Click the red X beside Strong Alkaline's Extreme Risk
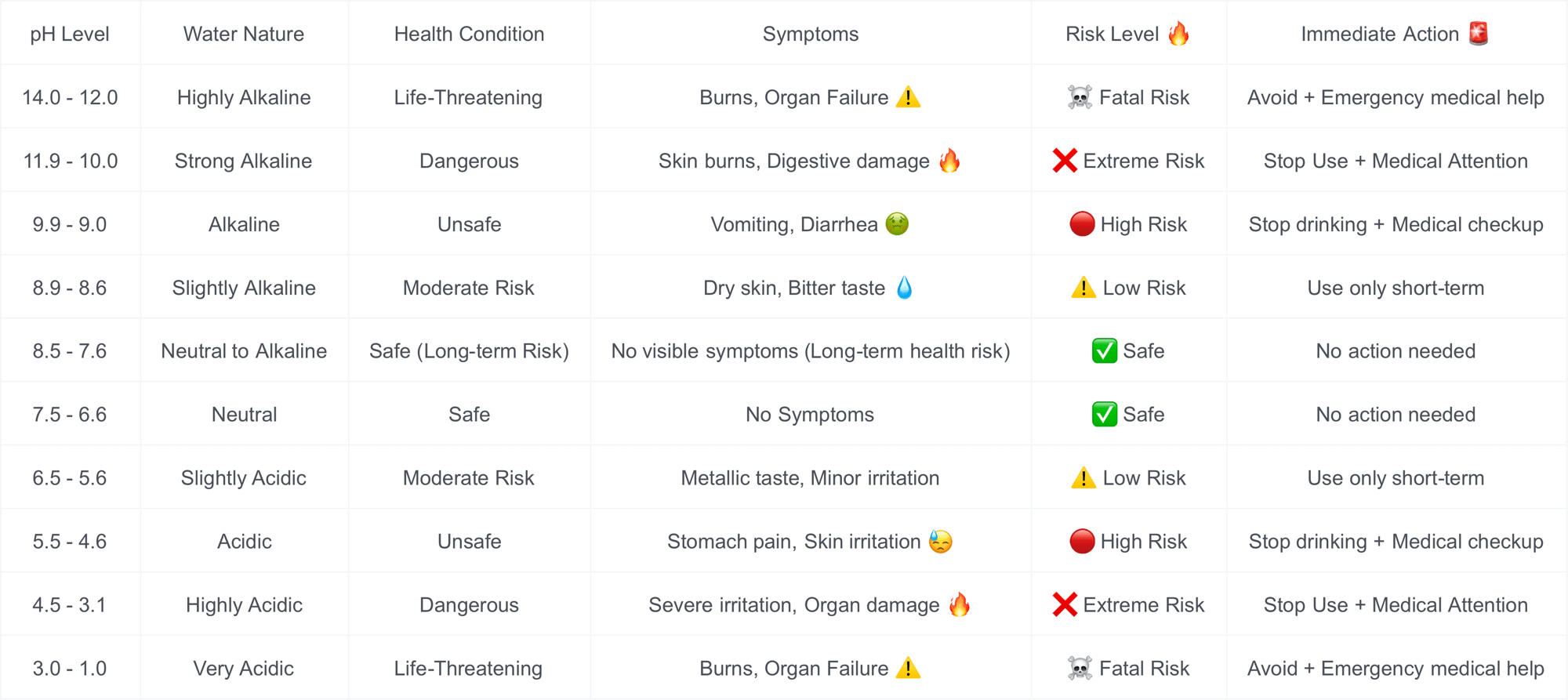This screenshot has width=1568, height=700. pos(1065,161)
